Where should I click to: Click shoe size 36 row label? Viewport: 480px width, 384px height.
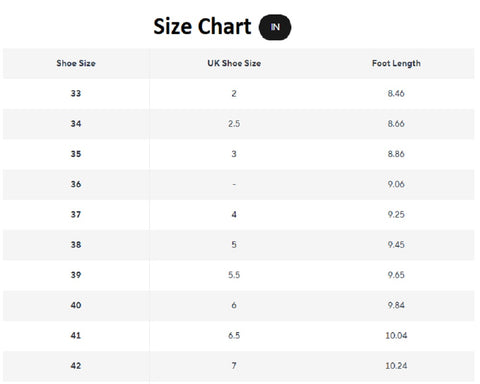(76, 184)
